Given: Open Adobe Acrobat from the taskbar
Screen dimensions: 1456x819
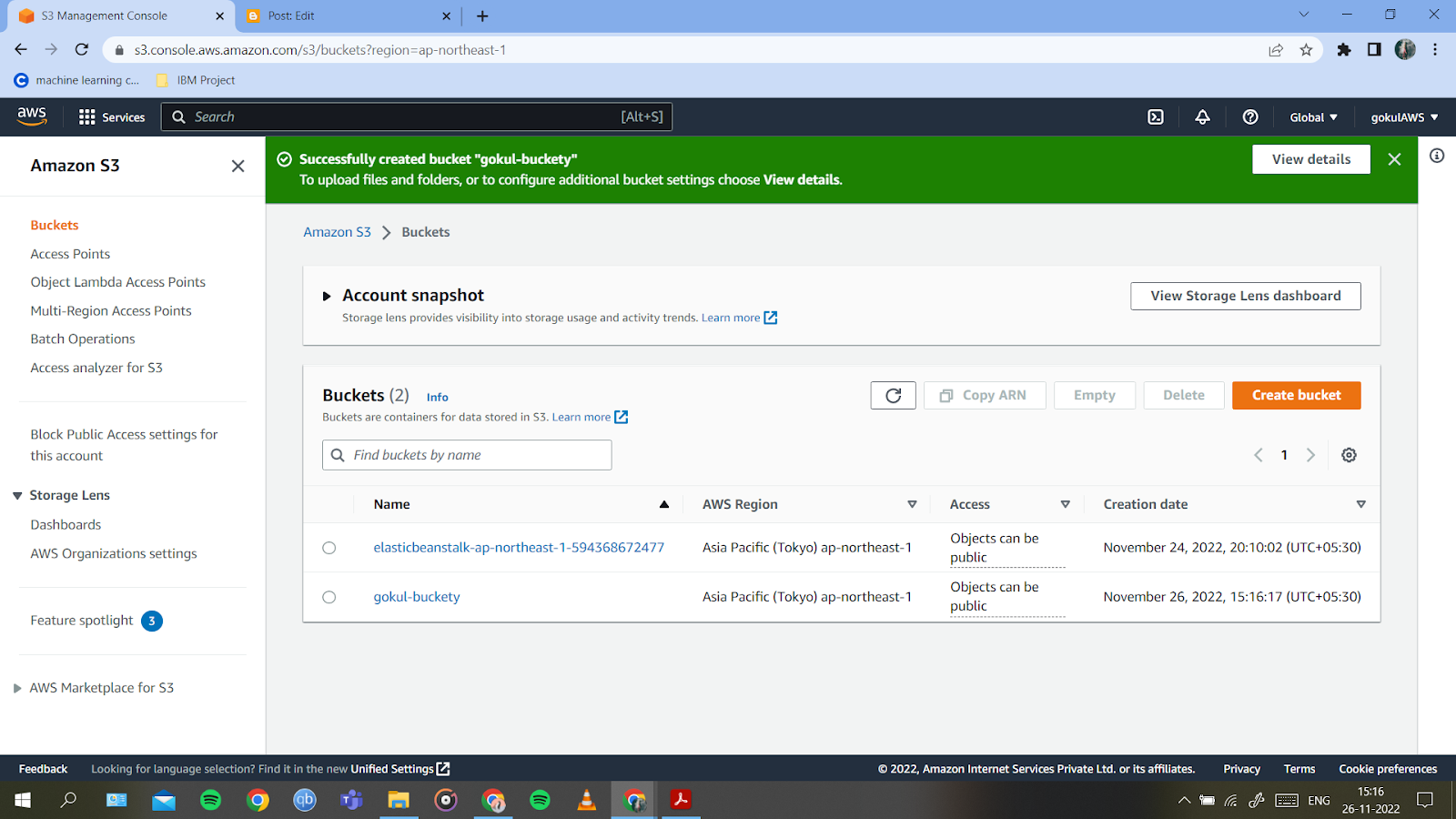Looking at the screenshot, I should pyautogui.click(x=681, y=800).
